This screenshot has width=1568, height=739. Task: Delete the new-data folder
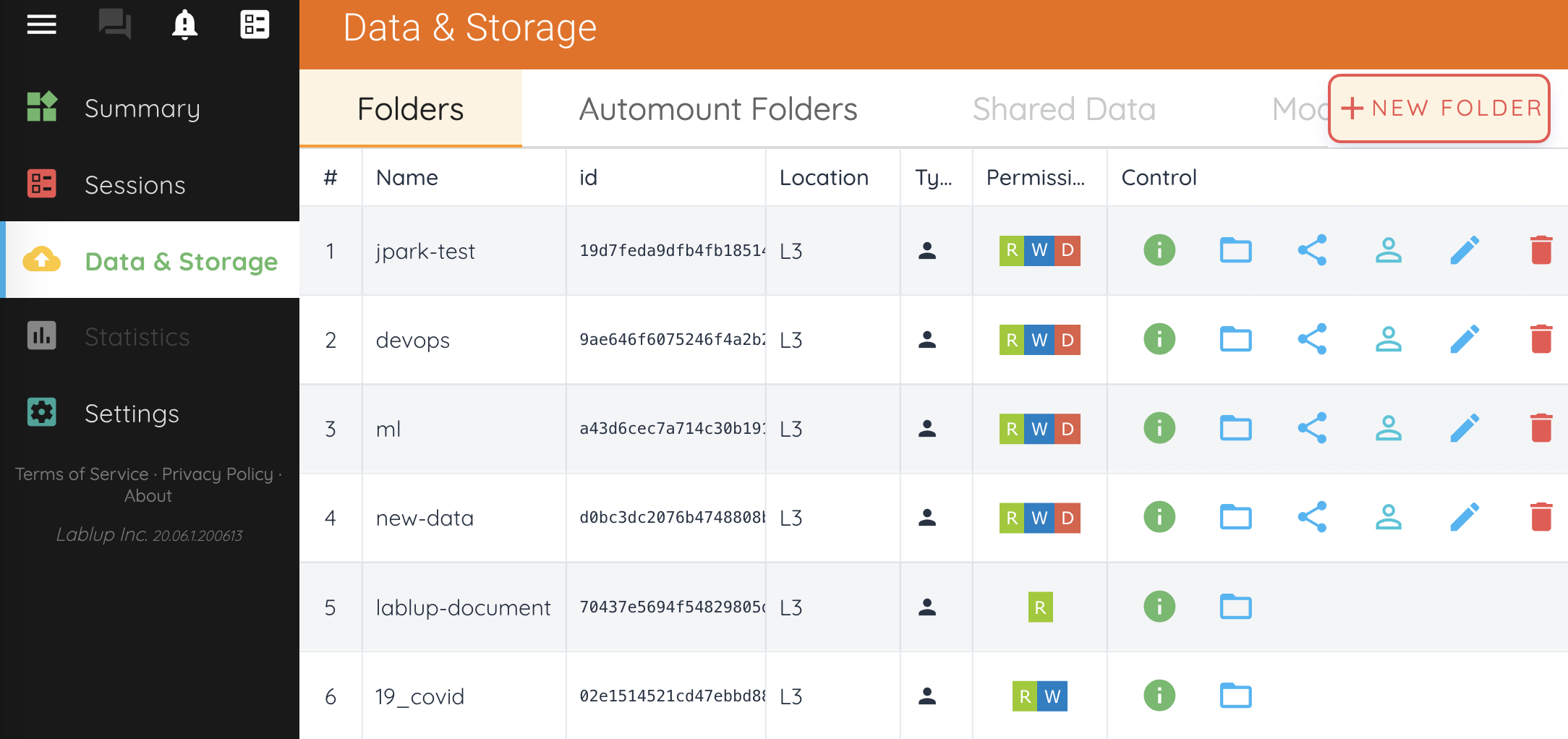click(x=1541, y=517)
